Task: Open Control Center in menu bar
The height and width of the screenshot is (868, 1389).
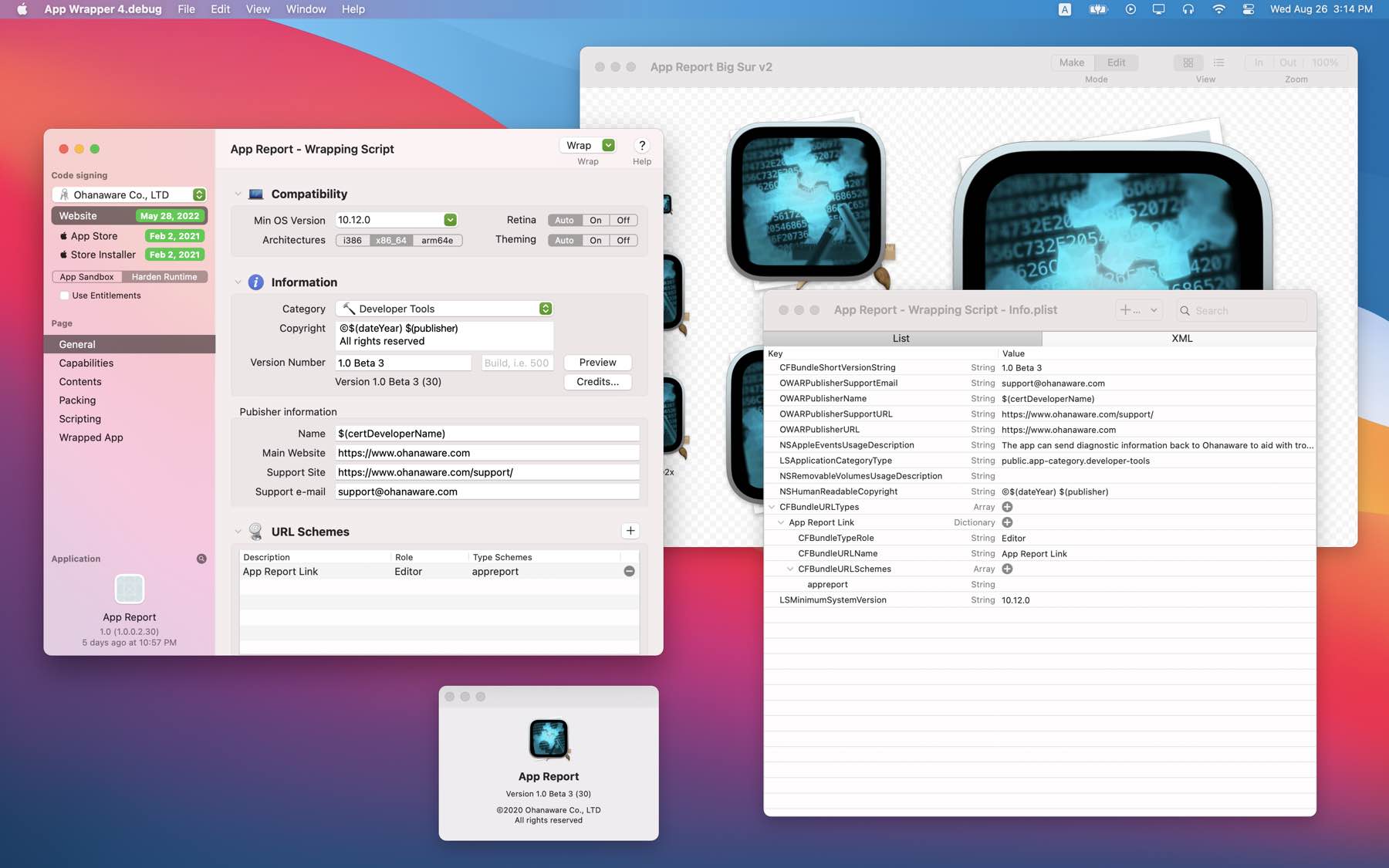Action: (1248, 9)
